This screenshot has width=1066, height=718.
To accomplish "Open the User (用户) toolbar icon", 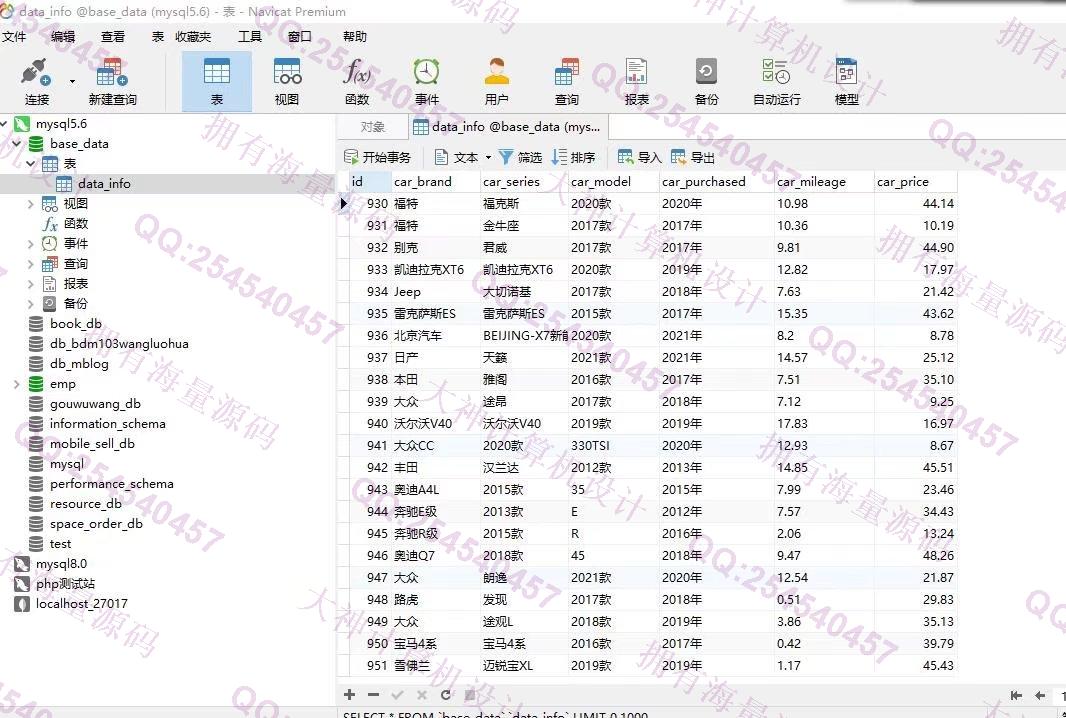I will click(496, 81).
